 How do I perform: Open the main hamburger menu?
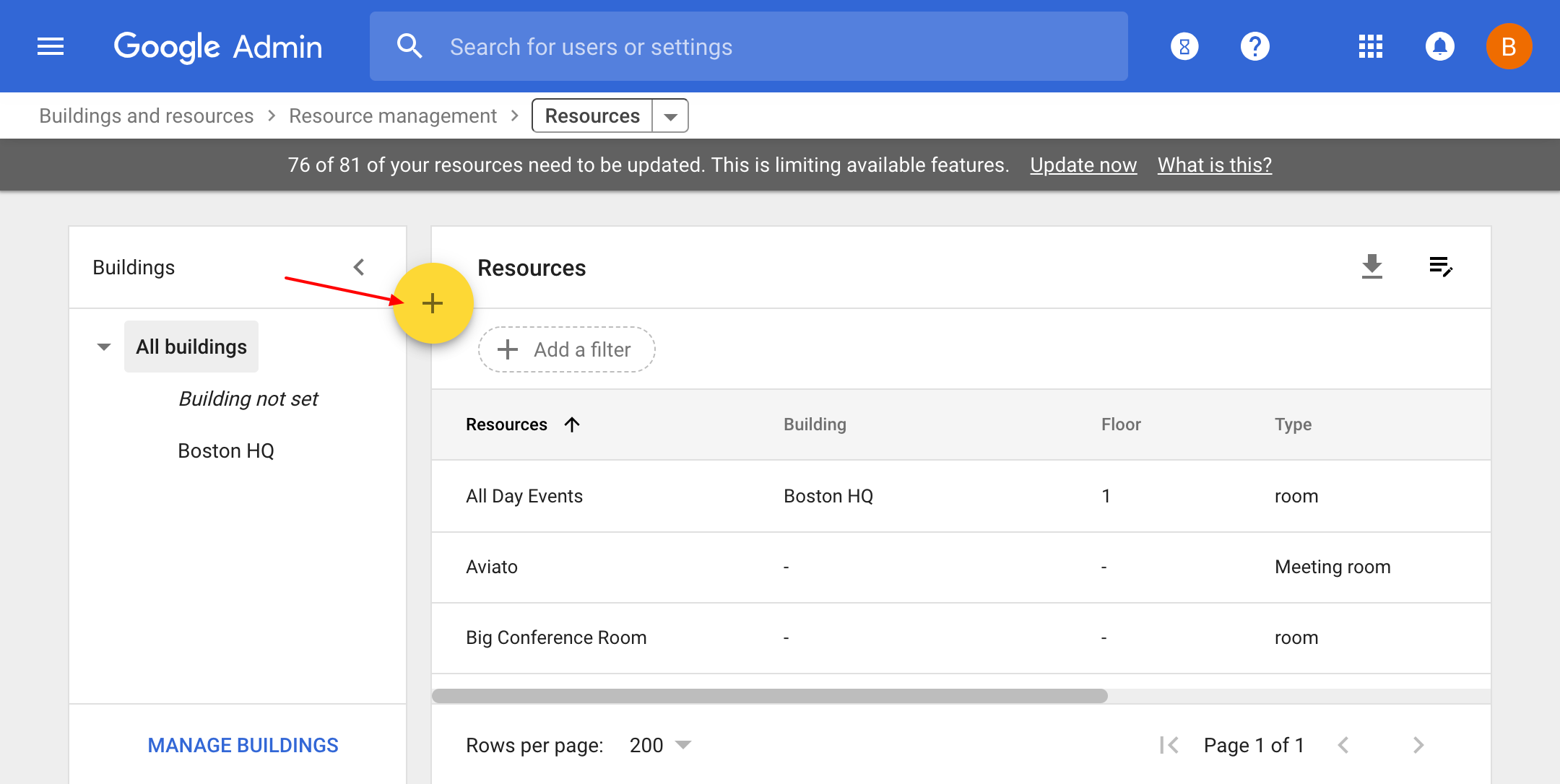51,47
